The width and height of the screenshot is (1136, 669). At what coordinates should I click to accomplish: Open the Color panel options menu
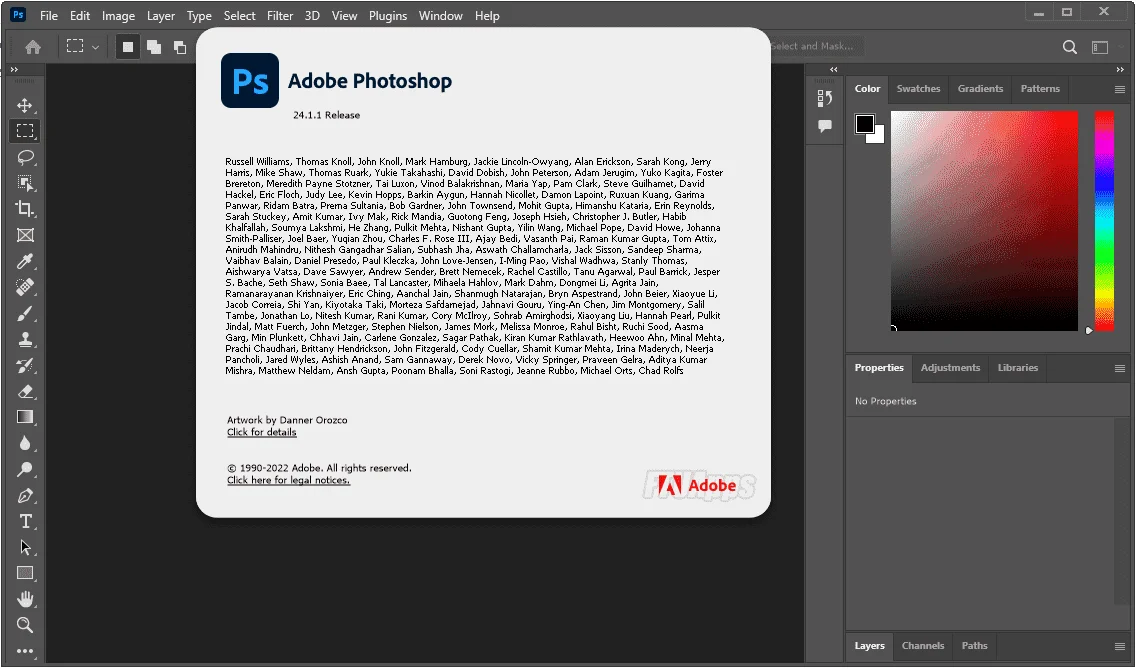pyautogui.click(x=1119, y=89)
